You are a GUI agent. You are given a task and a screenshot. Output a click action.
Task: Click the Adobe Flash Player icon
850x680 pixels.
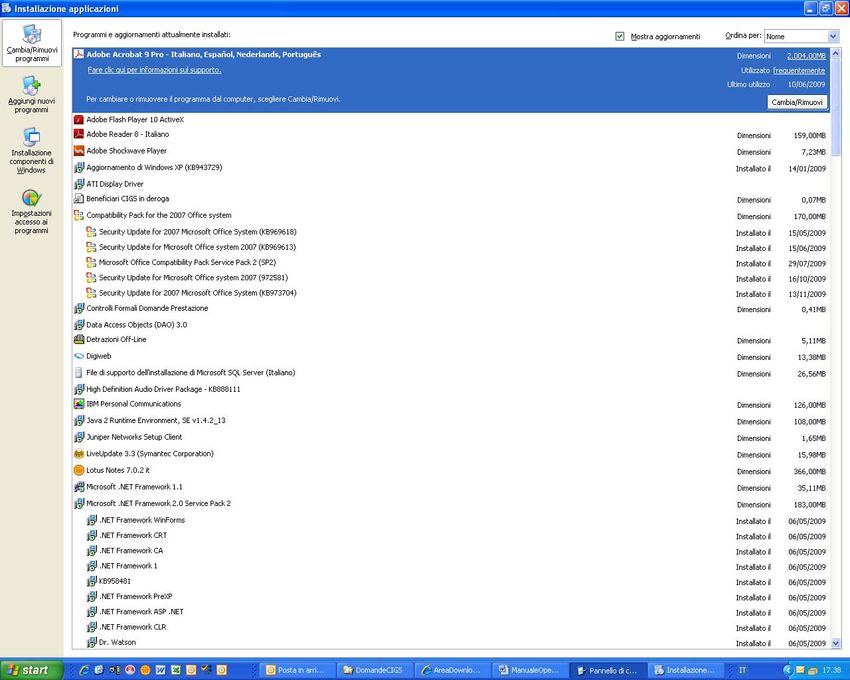pos(79,119)
